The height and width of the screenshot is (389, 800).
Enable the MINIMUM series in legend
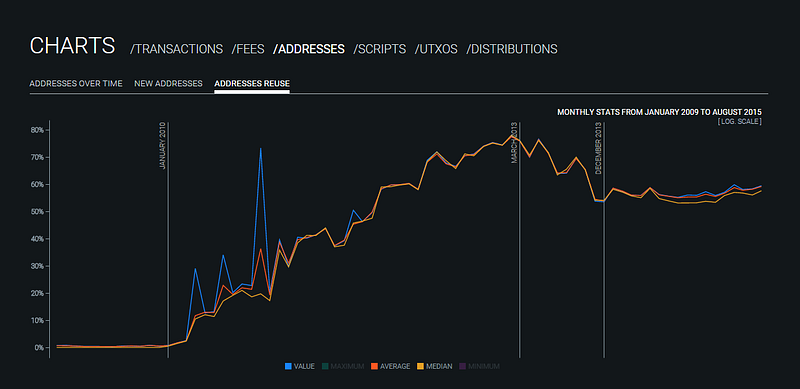480,366
